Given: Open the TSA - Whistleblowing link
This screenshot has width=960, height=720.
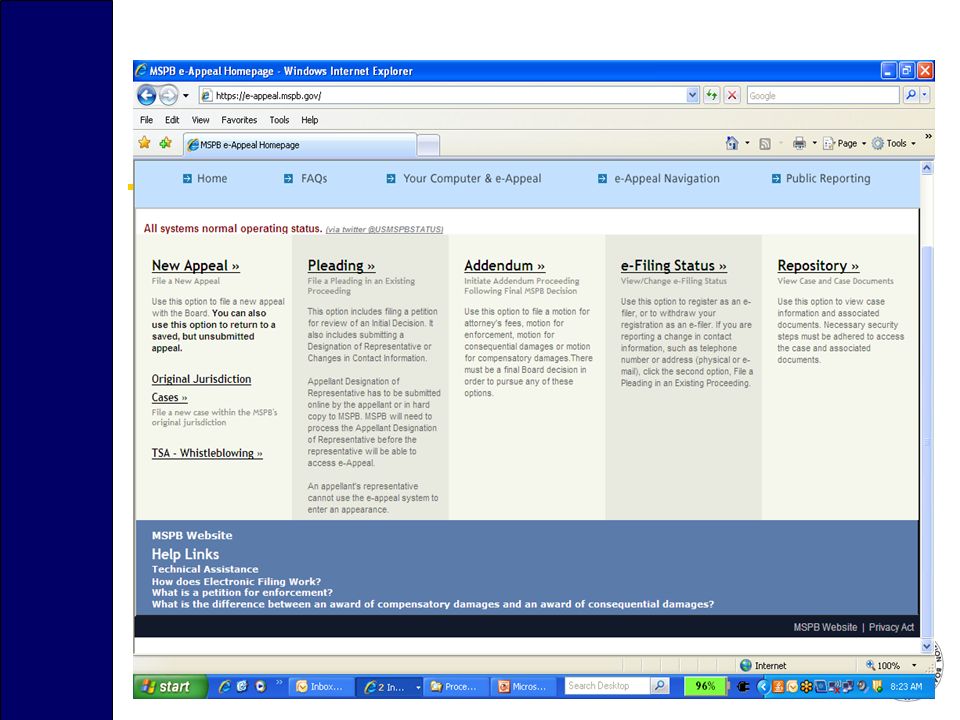Looking at the screenshot, I should tap(207, 453).
